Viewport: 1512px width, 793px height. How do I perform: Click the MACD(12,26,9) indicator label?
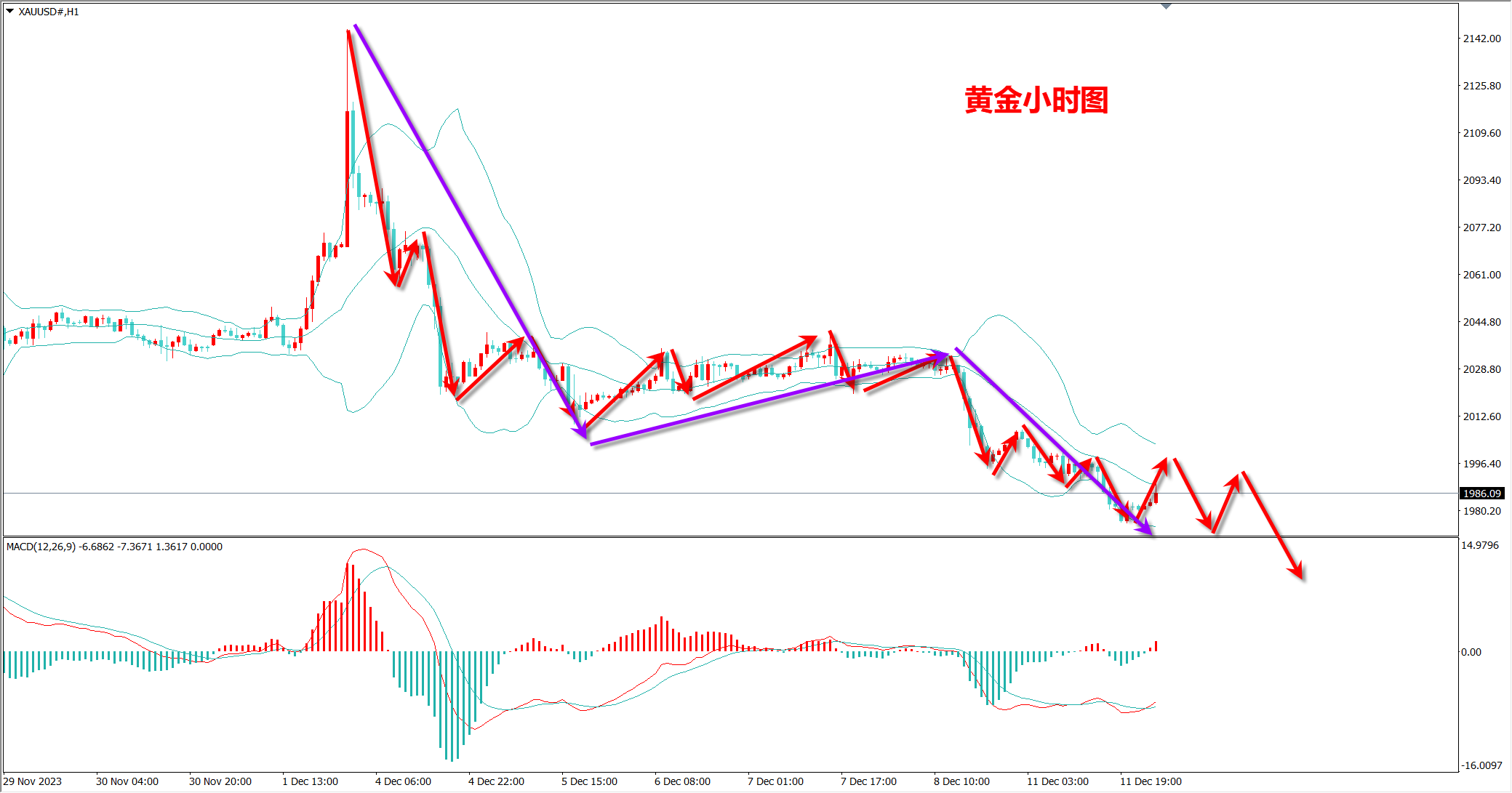41,547
